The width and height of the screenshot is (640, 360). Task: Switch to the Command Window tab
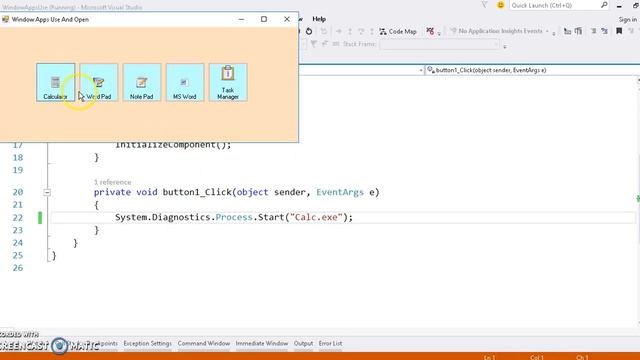204,344
